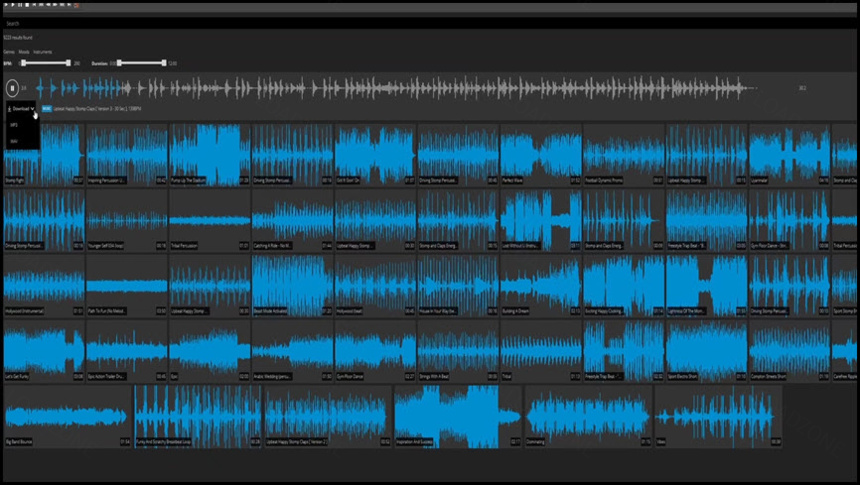
Task: Click the red icon in the top toolbar
Action: 76,4
